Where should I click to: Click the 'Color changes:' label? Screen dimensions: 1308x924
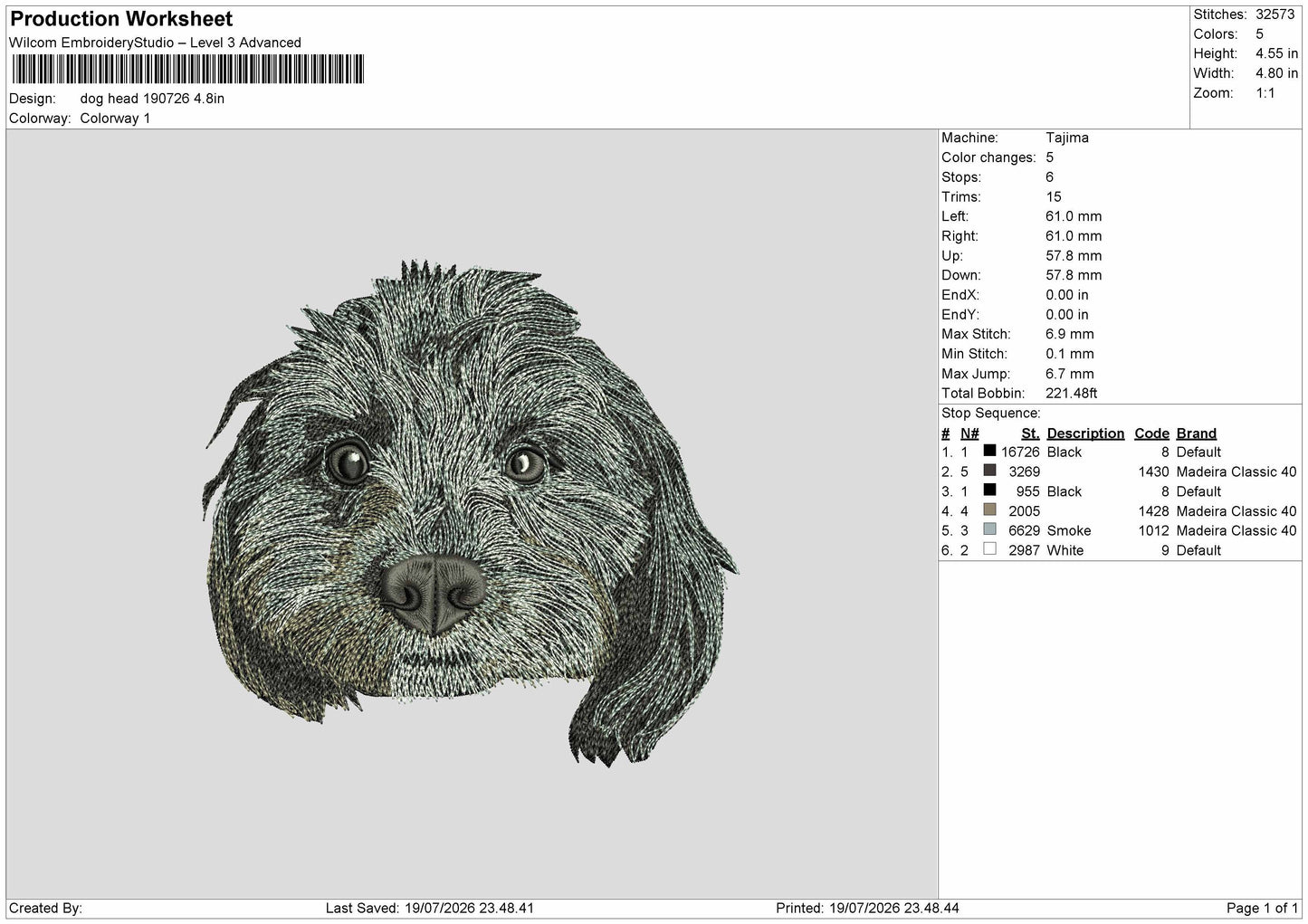988,157
